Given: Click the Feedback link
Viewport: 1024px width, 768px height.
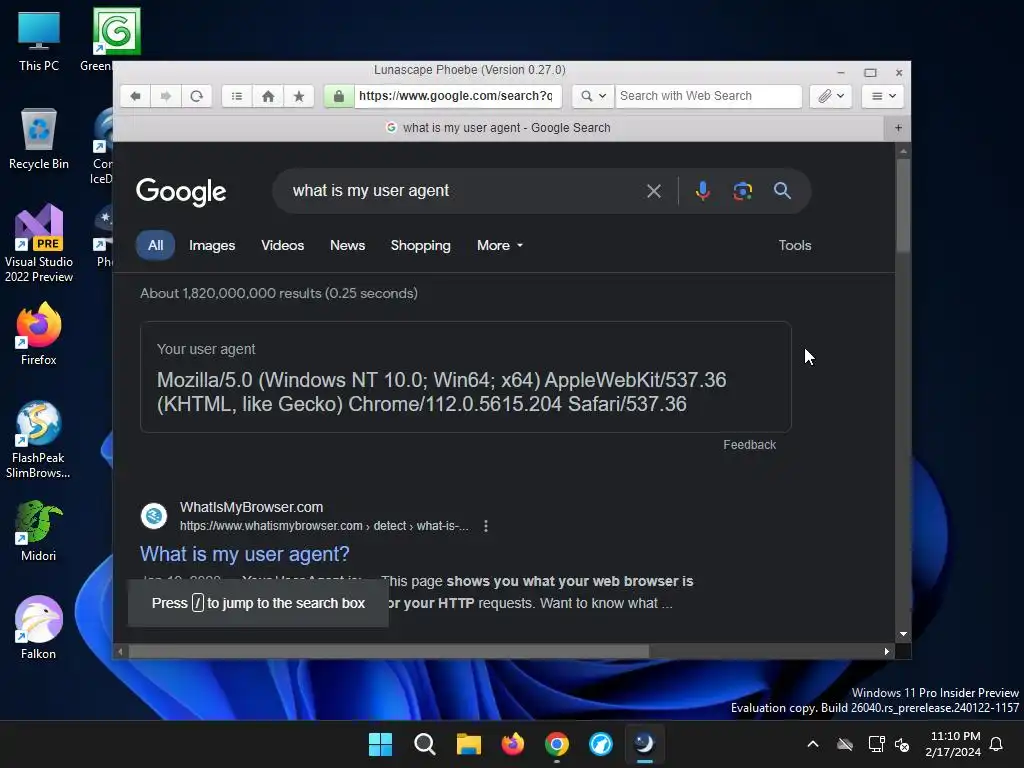Looking at the screenshot, I should click(x=750, y=445).
